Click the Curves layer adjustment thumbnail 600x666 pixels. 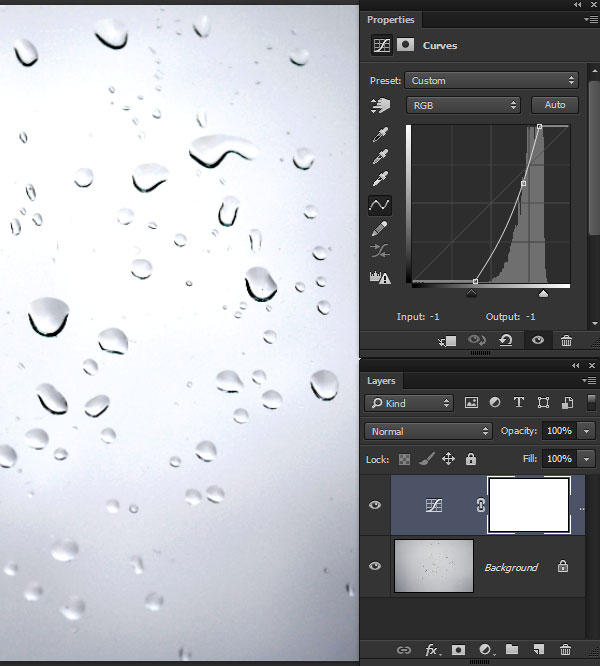pyautogui.click(x=434, y=505)
